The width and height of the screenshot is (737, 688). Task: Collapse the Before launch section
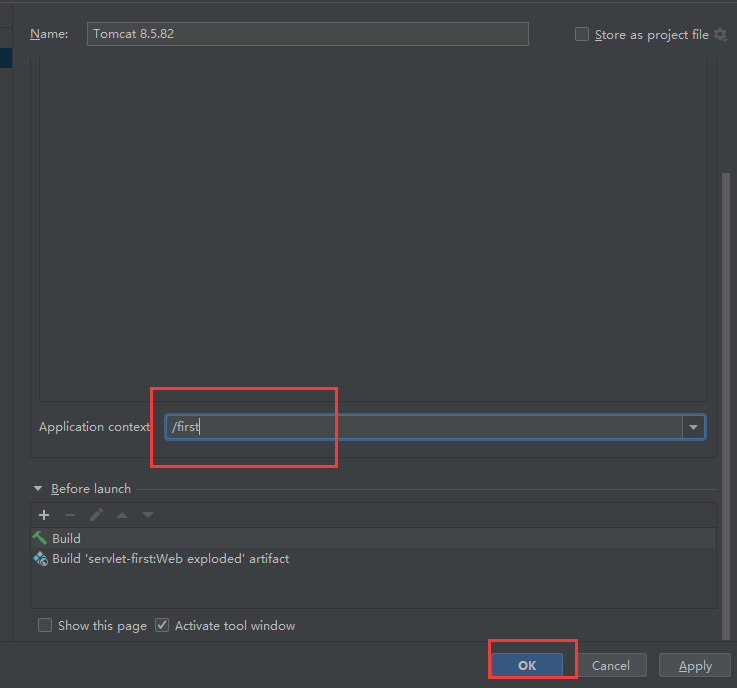point(38,489)
